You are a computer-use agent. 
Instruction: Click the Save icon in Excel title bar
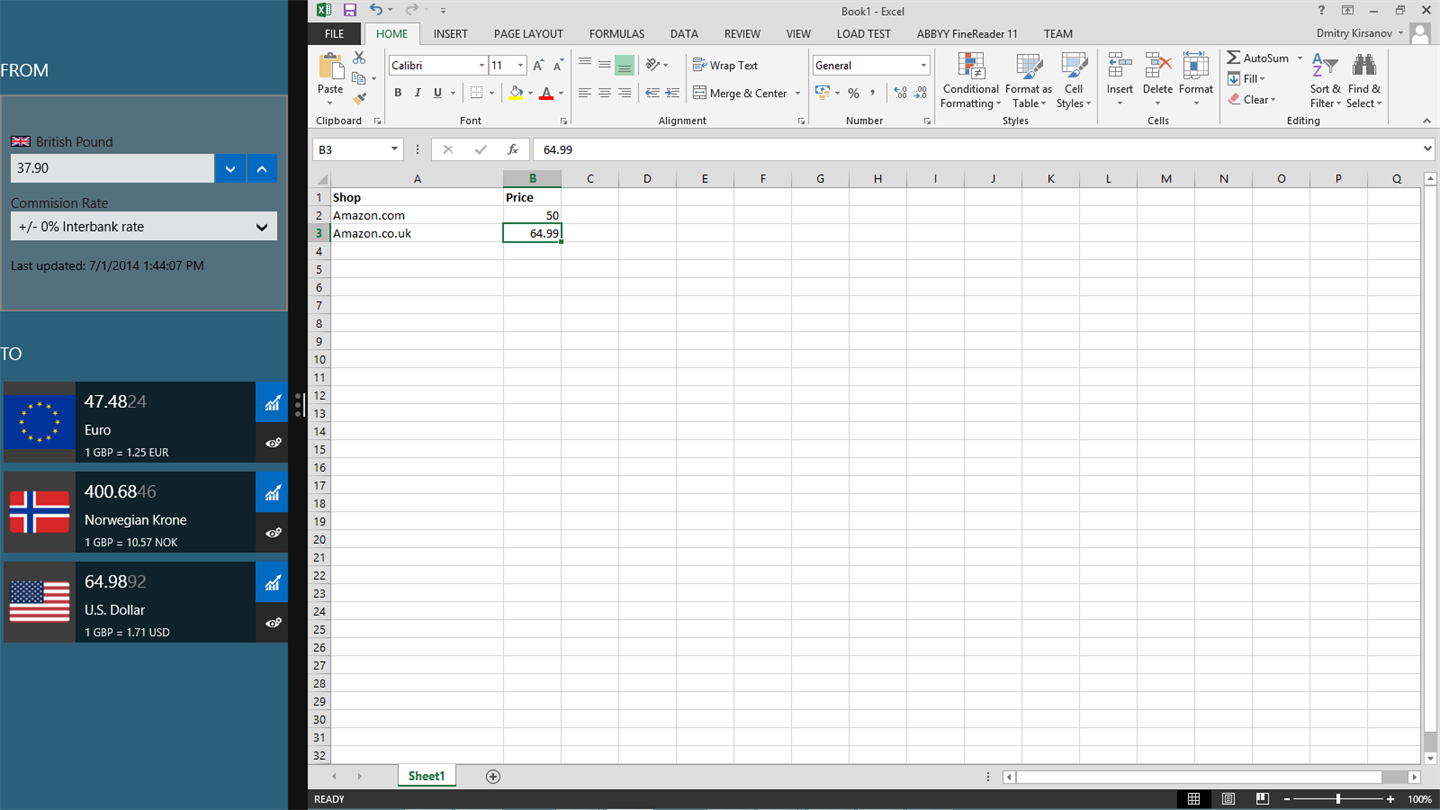[350, 10]
